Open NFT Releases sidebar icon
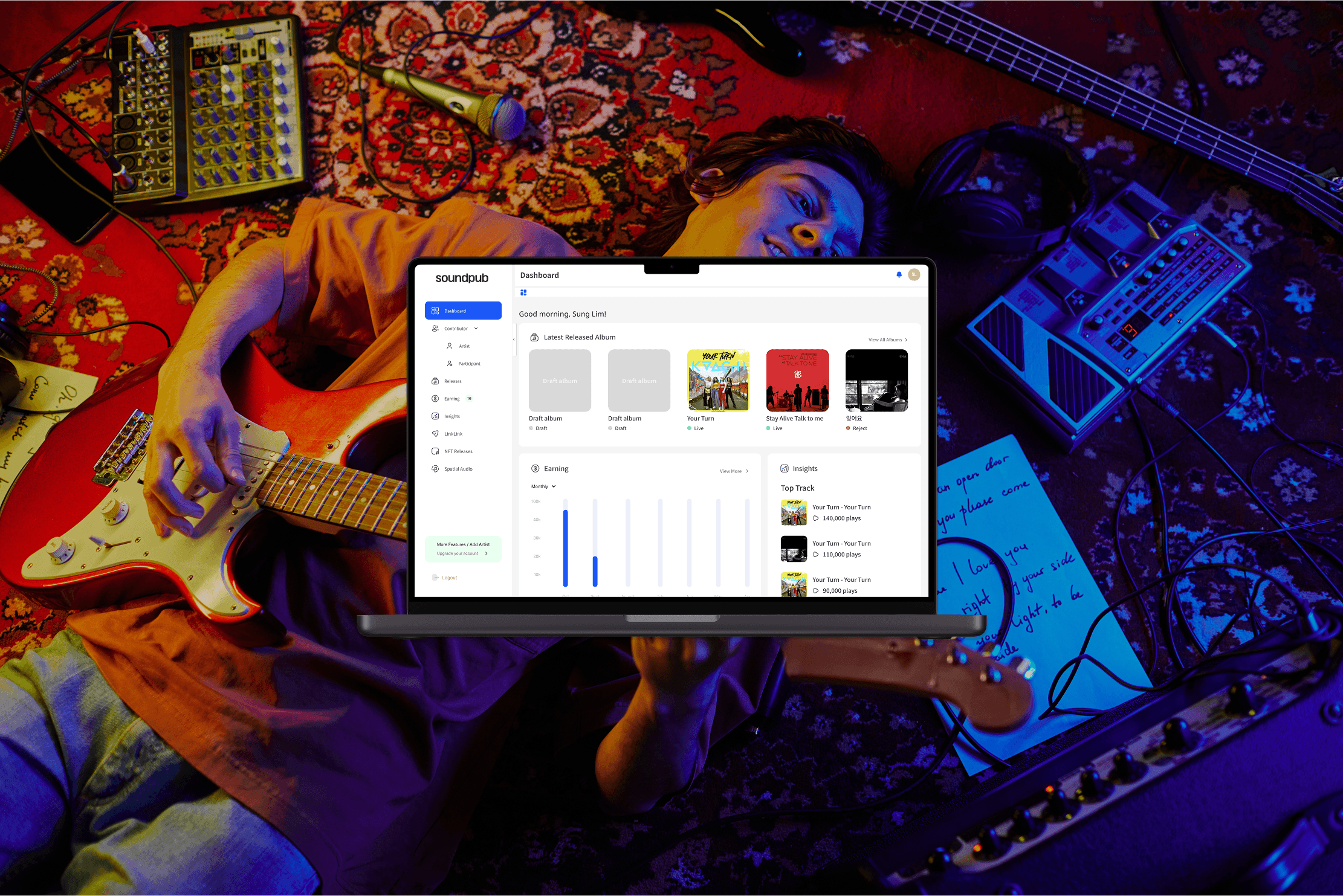1343x896 pixels. click(435, 451)
